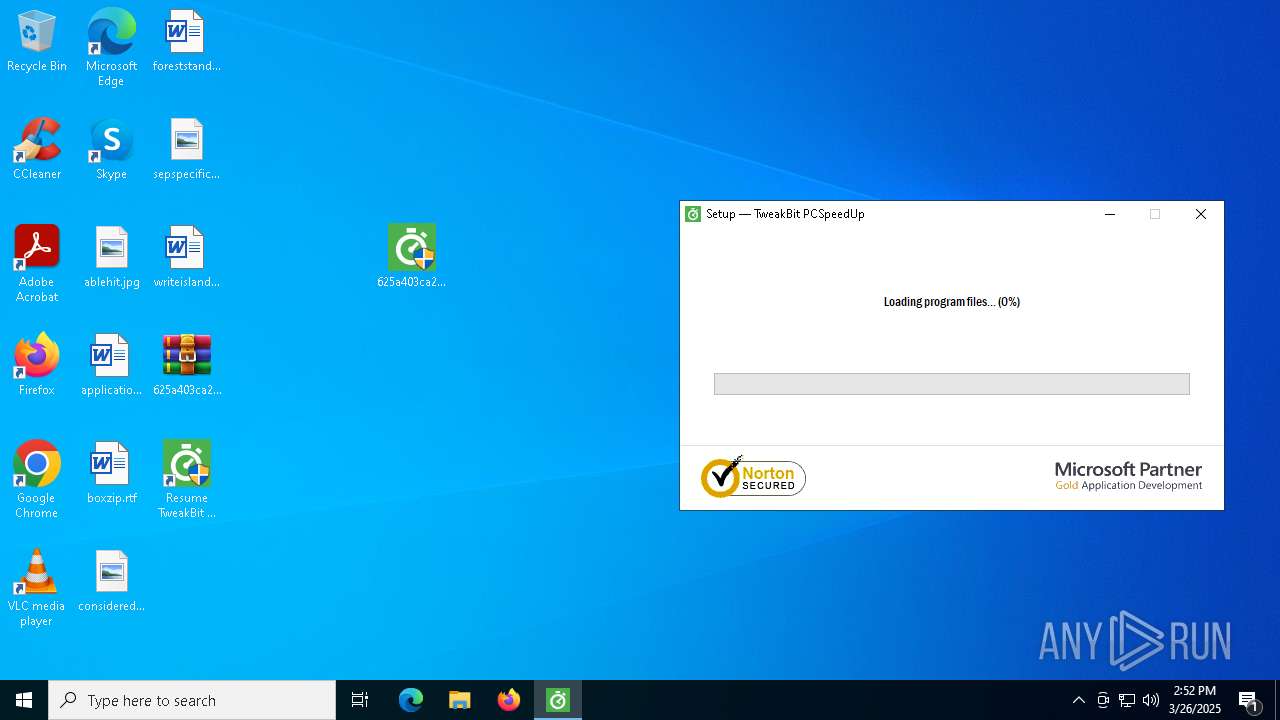Select the 625a403ca2 WinRAR archive icon
1280x720 pixels.
[x=186, y=366]
